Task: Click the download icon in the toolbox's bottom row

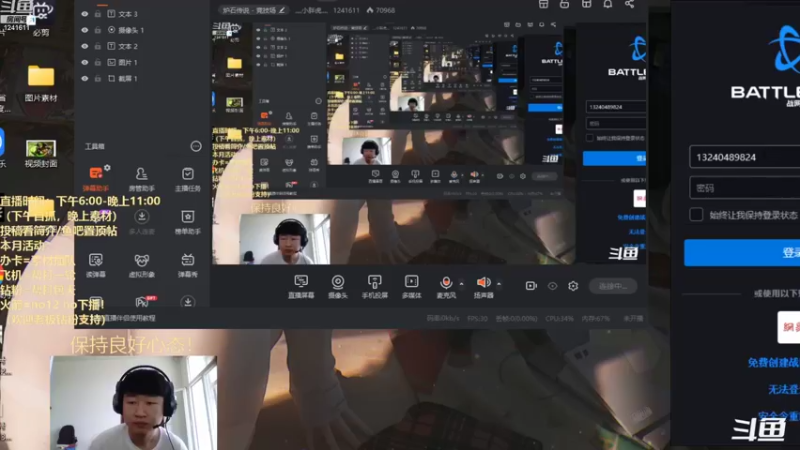Action: tap(188, 302)
